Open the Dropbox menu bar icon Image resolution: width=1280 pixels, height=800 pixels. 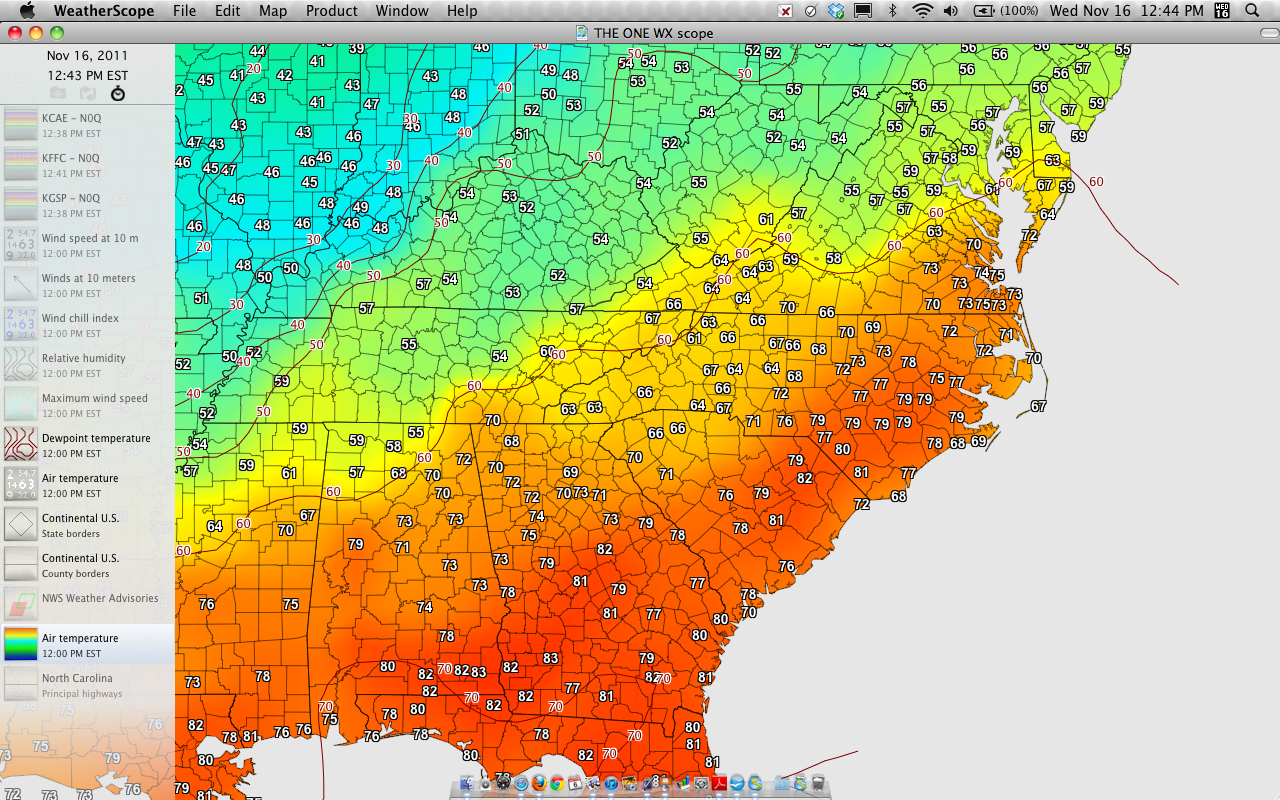pos(836,11)
